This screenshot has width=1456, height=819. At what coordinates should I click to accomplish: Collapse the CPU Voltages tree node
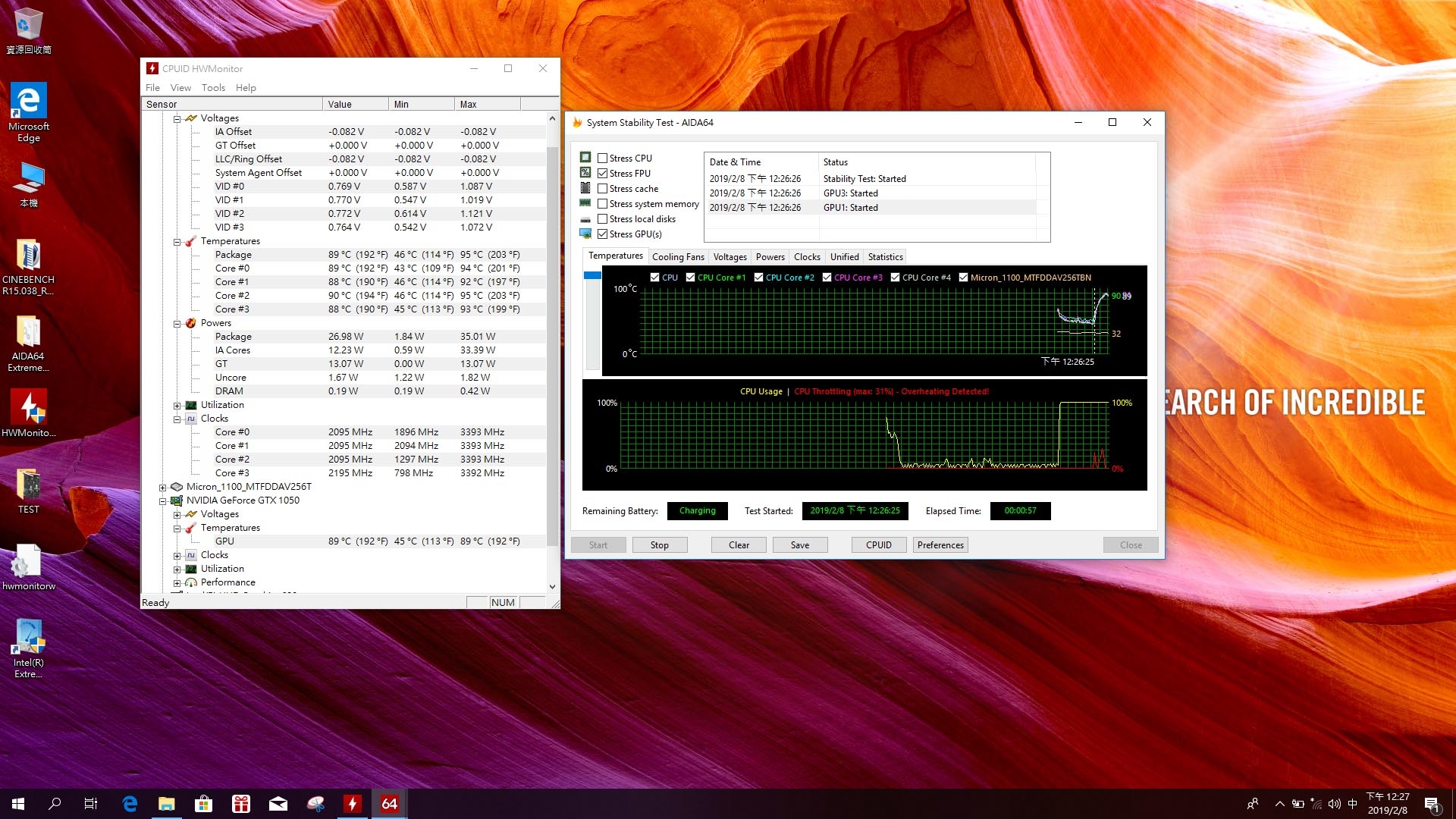177,119
